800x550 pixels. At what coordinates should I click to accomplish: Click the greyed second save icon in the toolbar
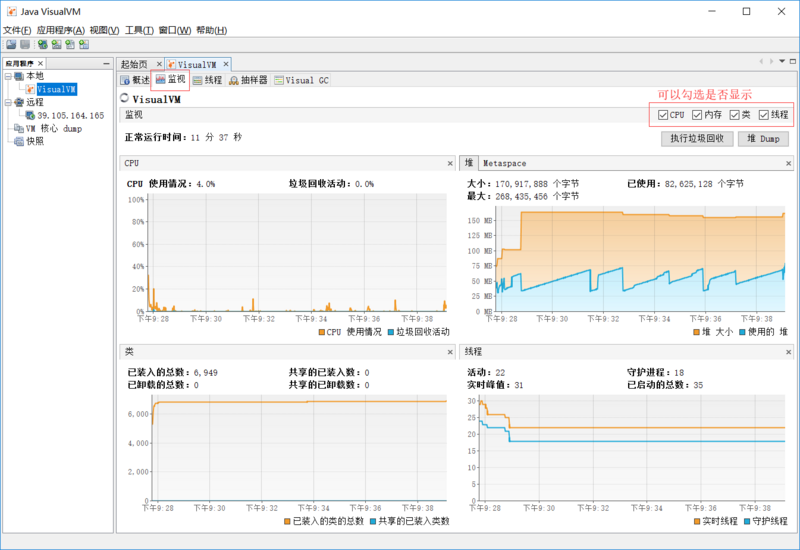tap(25, 44)
